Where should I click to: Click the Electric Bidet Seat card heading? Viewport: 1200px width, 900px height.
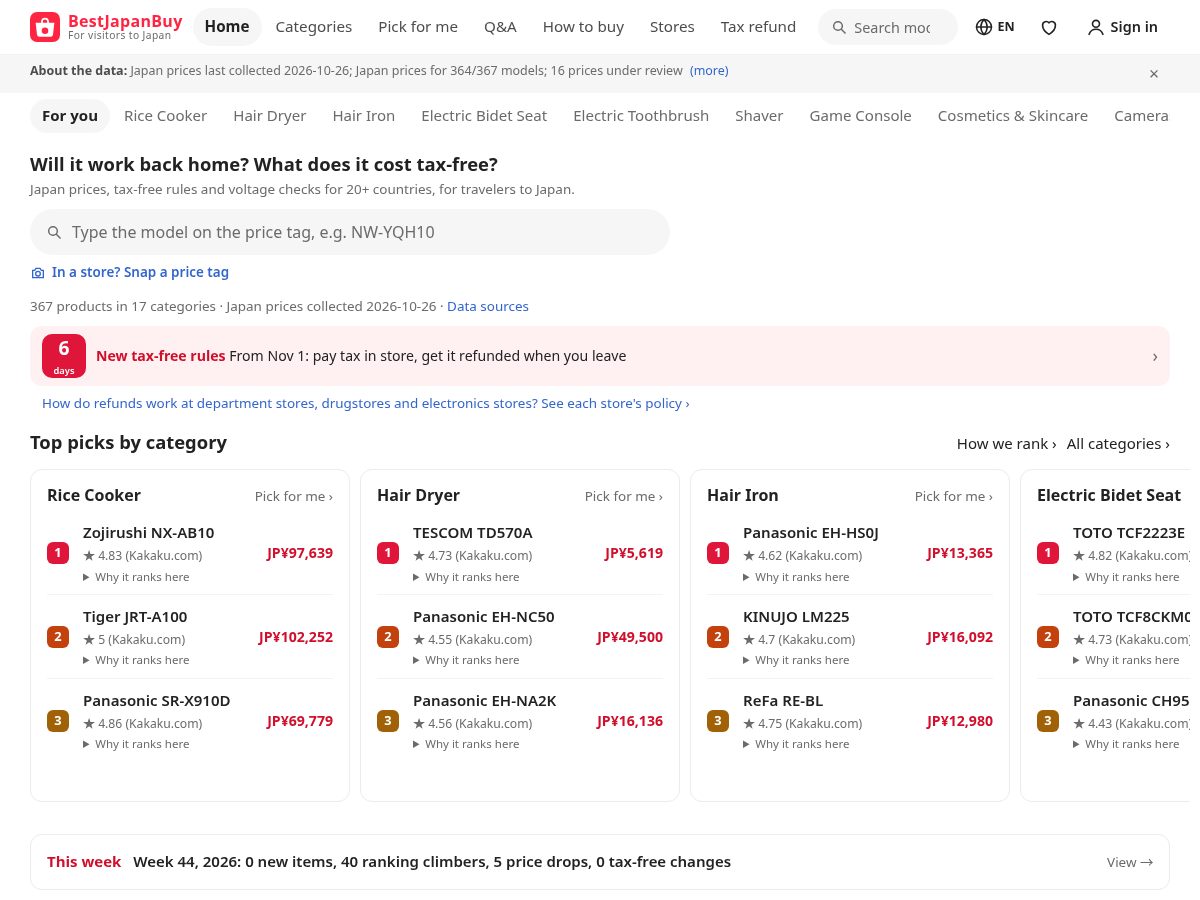pyautogui.click(x=1109, y=495)
